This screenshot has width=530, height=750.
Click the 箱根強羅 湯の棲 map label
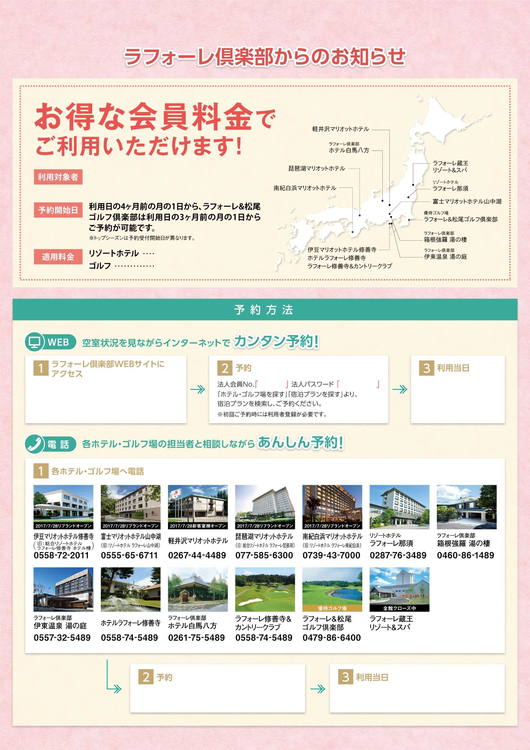(x=445, y=239)
